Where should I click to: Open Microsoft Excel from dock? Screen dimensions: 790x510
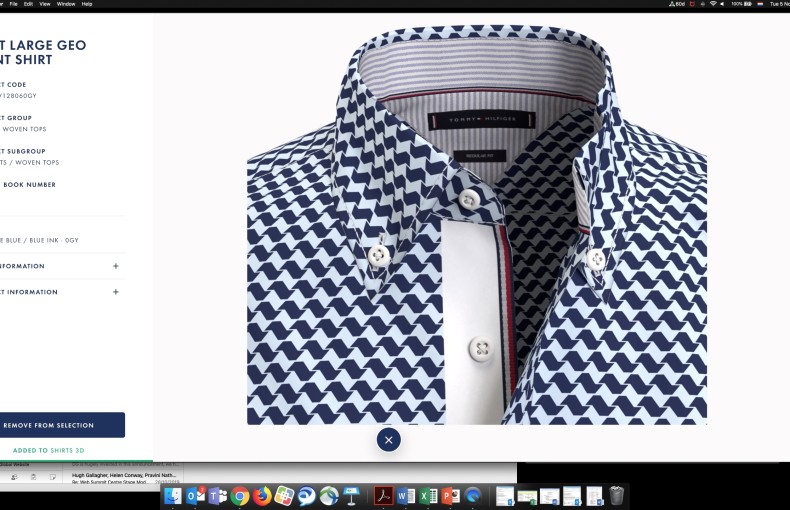[427, 496]
